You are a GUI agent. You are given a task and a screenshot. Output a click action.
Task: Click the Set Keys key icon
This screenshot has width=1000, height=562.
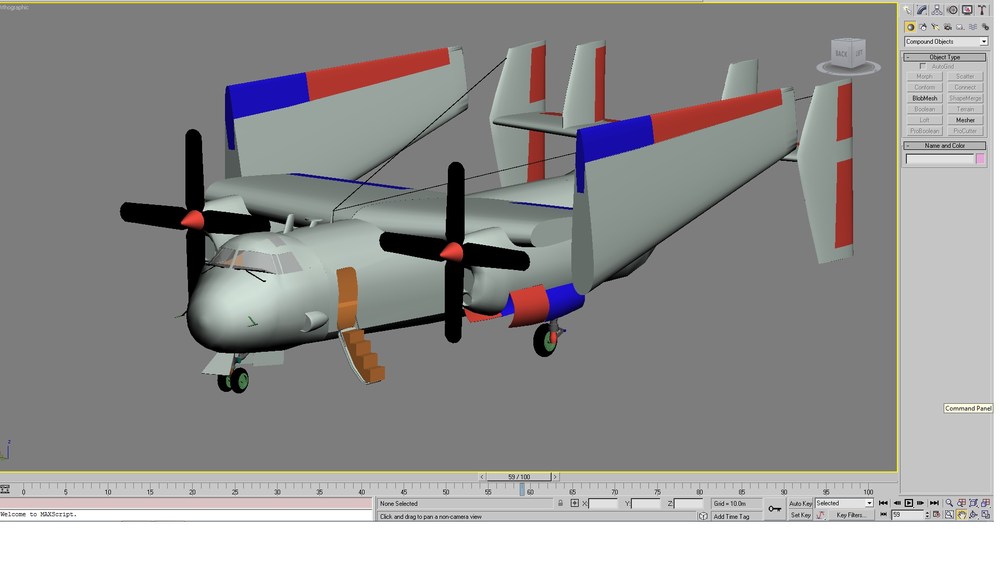(774, 508)
